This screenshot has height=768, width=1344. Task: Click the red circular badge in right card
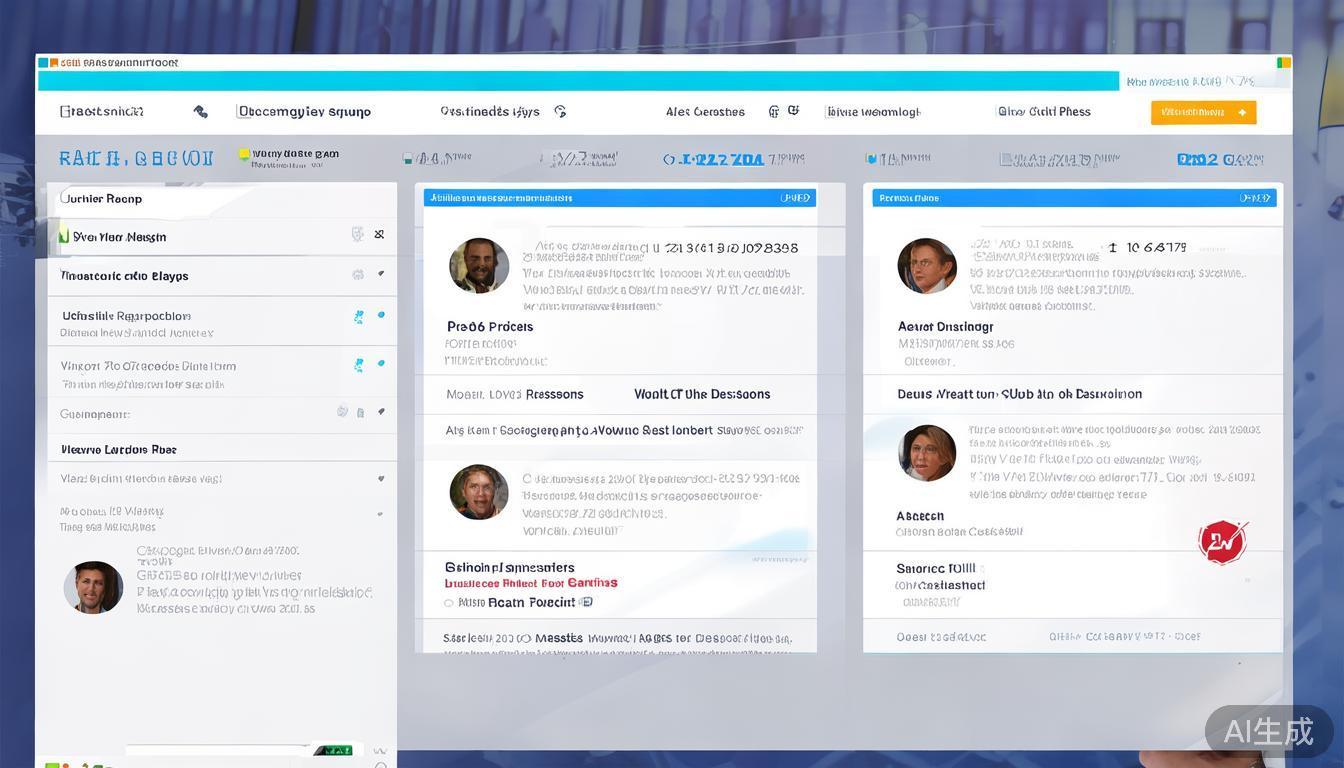pyautogui.click(x=1222, y=541)
